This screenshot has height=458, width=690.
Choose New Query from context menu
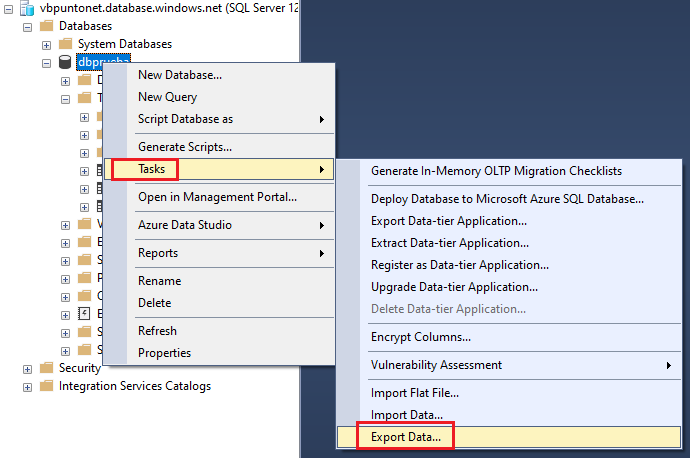tap(219, 97)
